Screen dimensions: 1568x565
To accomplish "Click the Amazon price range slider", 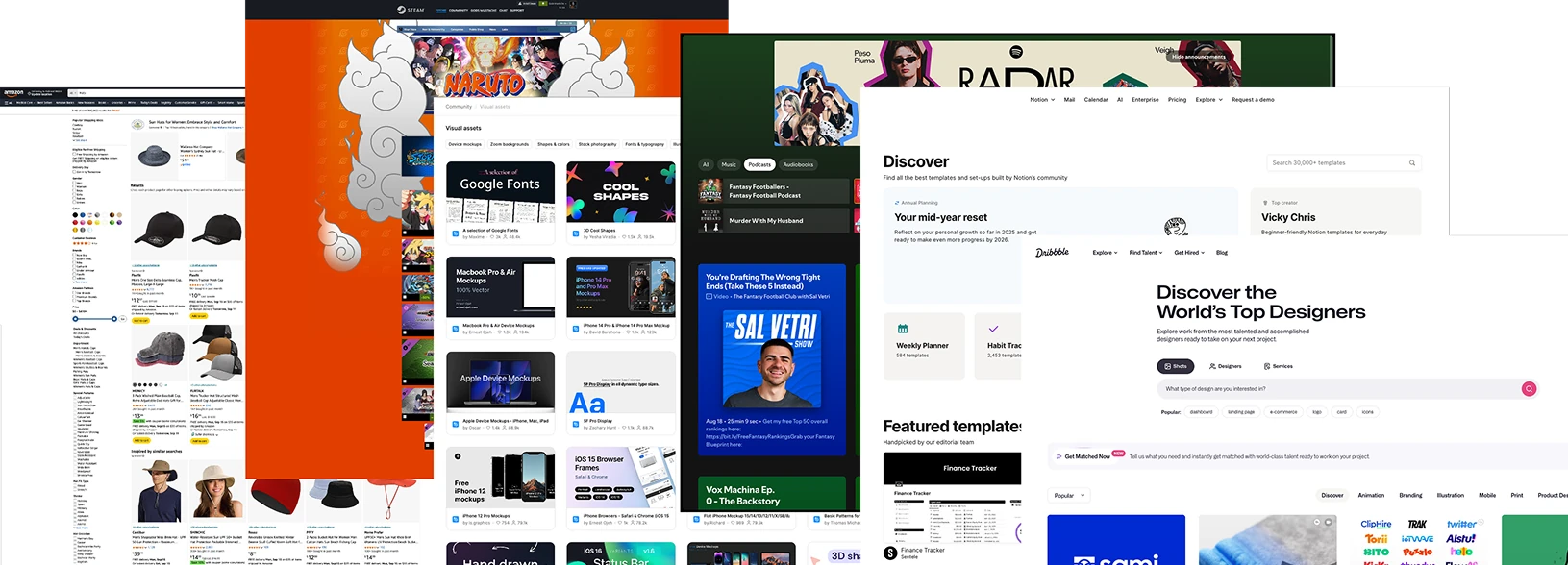I will [x=94, y=319].
